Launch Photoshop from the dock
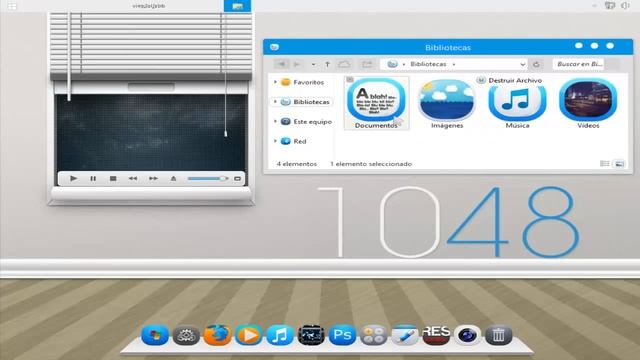Viewport: 640px width, 360px height. tap(342, 336)
